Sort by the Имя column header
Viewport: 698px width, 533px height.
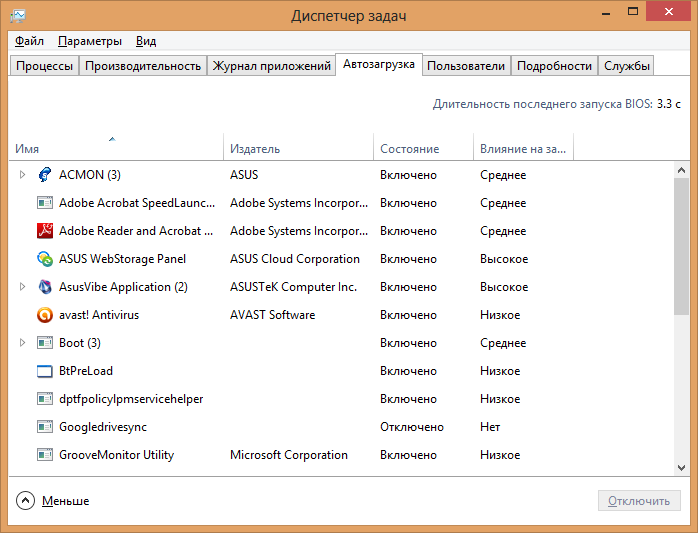click(116, 147)
